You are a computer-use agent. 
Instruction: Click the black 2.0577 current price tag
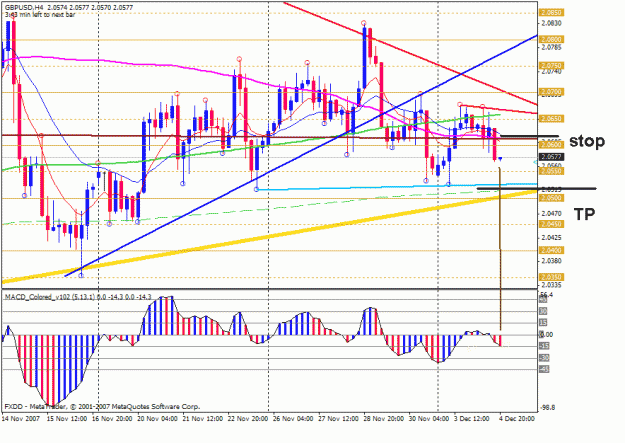(551, 157)
